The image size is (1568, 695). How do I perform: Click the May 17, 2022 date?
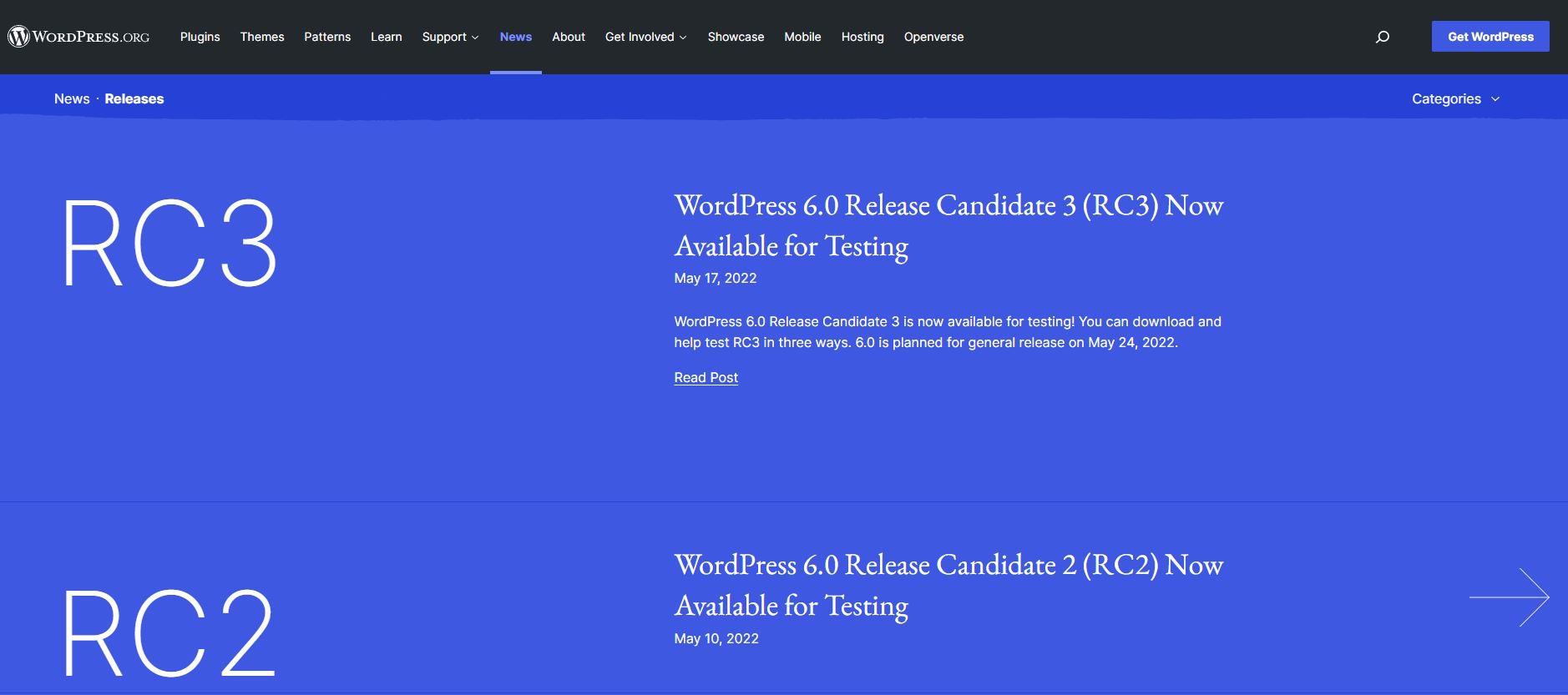coord(716,278)
